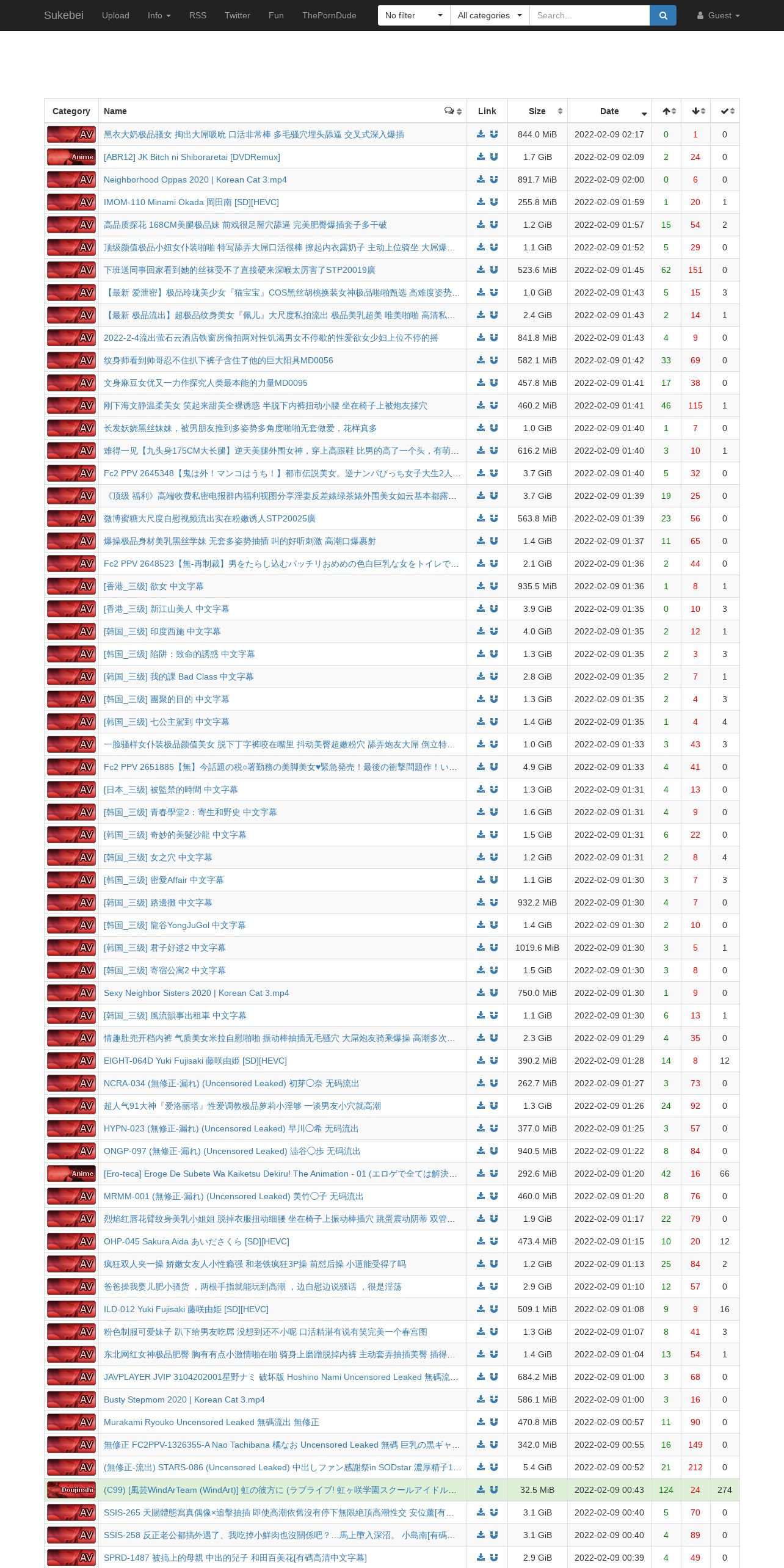Sort by comments using speech bubble header

coord(453,111)
